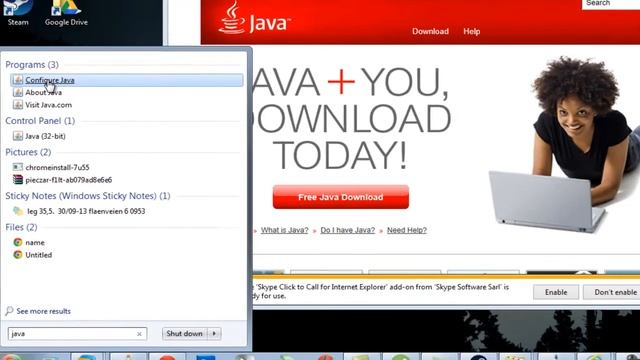Click the Java website Search field

tap(611, 4)
